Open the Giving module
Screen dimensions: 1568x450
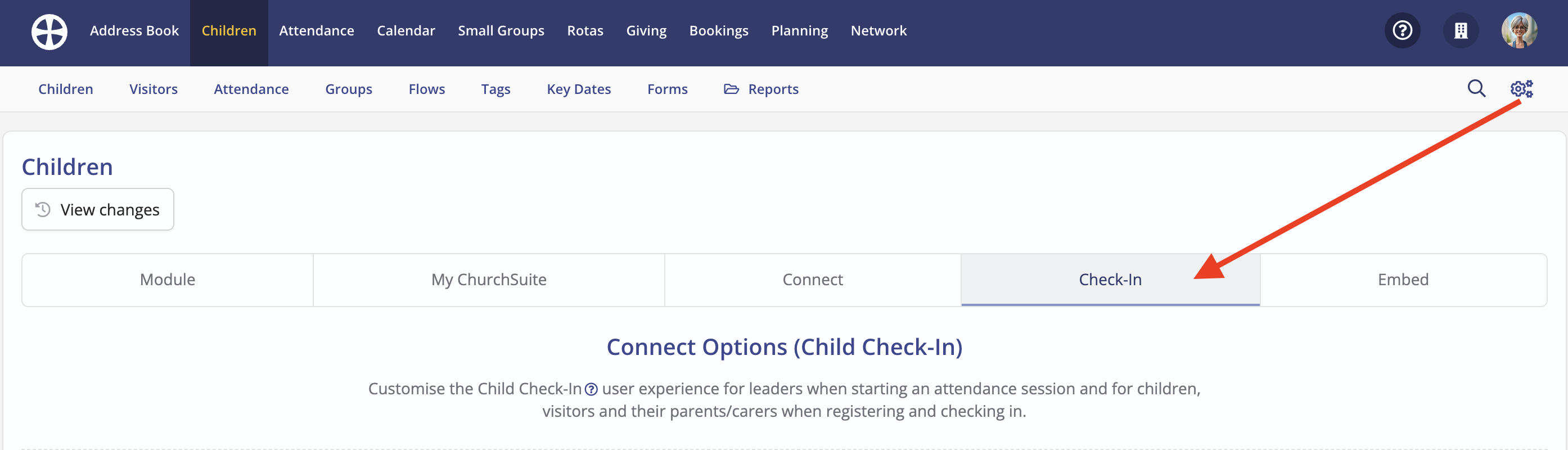click(x=646, y=30)
